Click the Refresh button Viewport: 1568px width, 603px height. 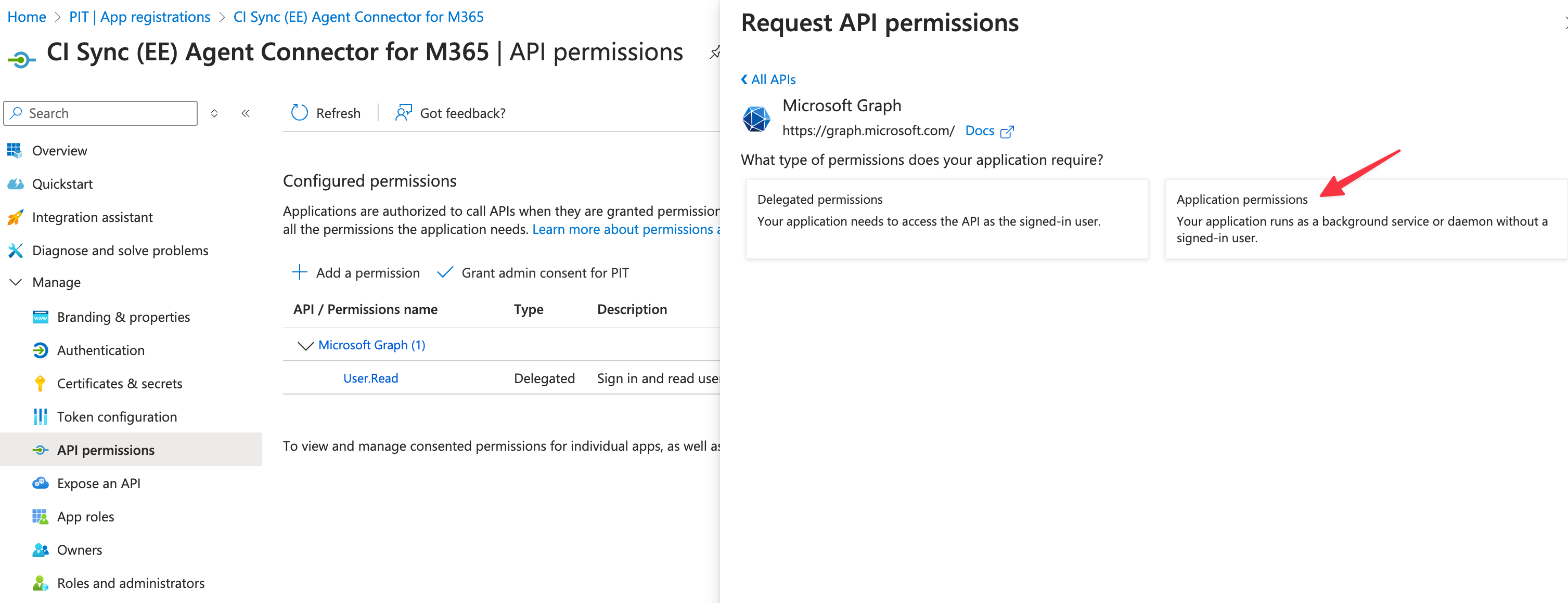326,113
